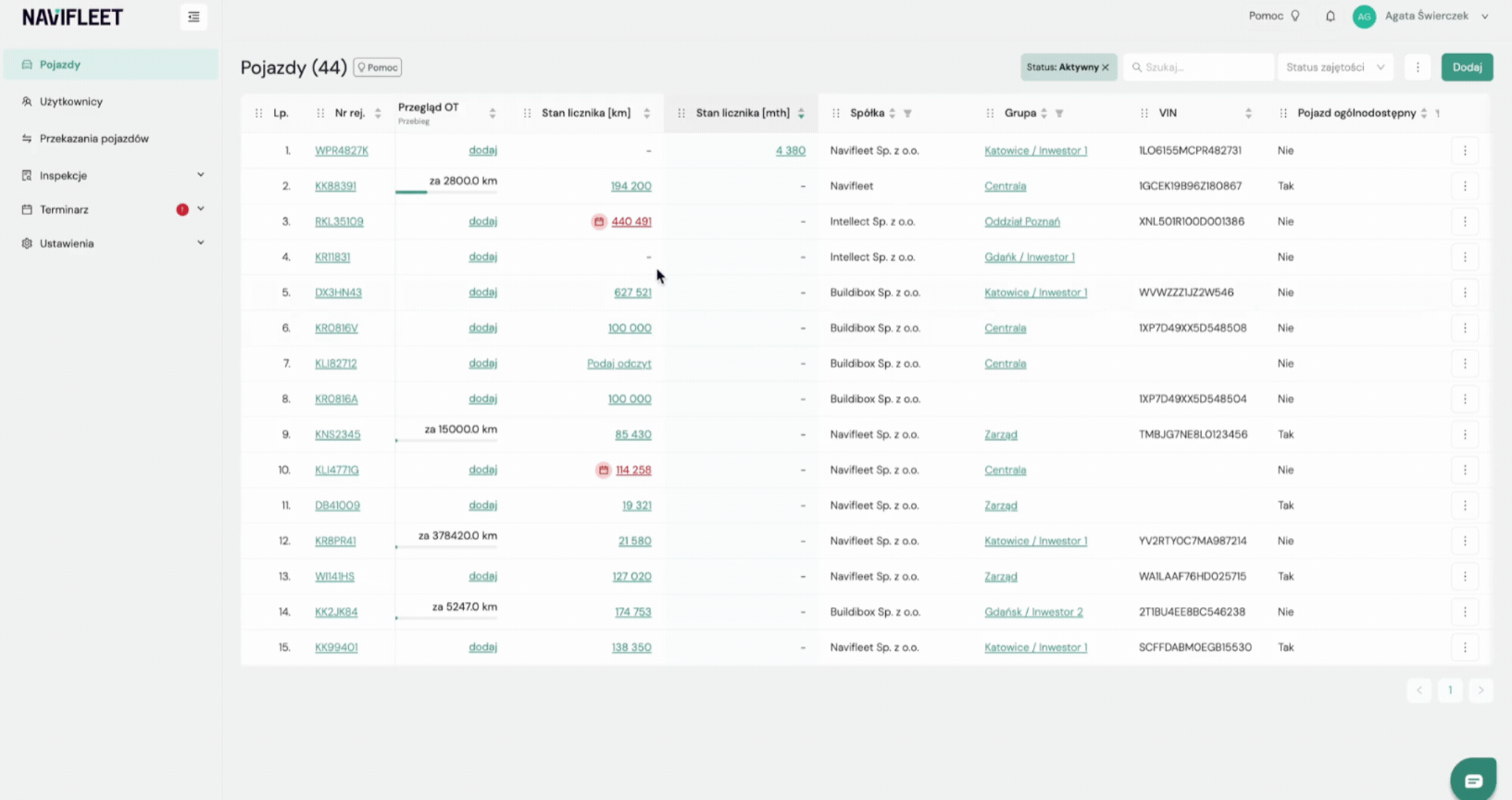Screen dimensions: 1512x800
Task: Click the calendar warning icon beside 440 491
Action: pyautogui.click(x=599, y=221)
